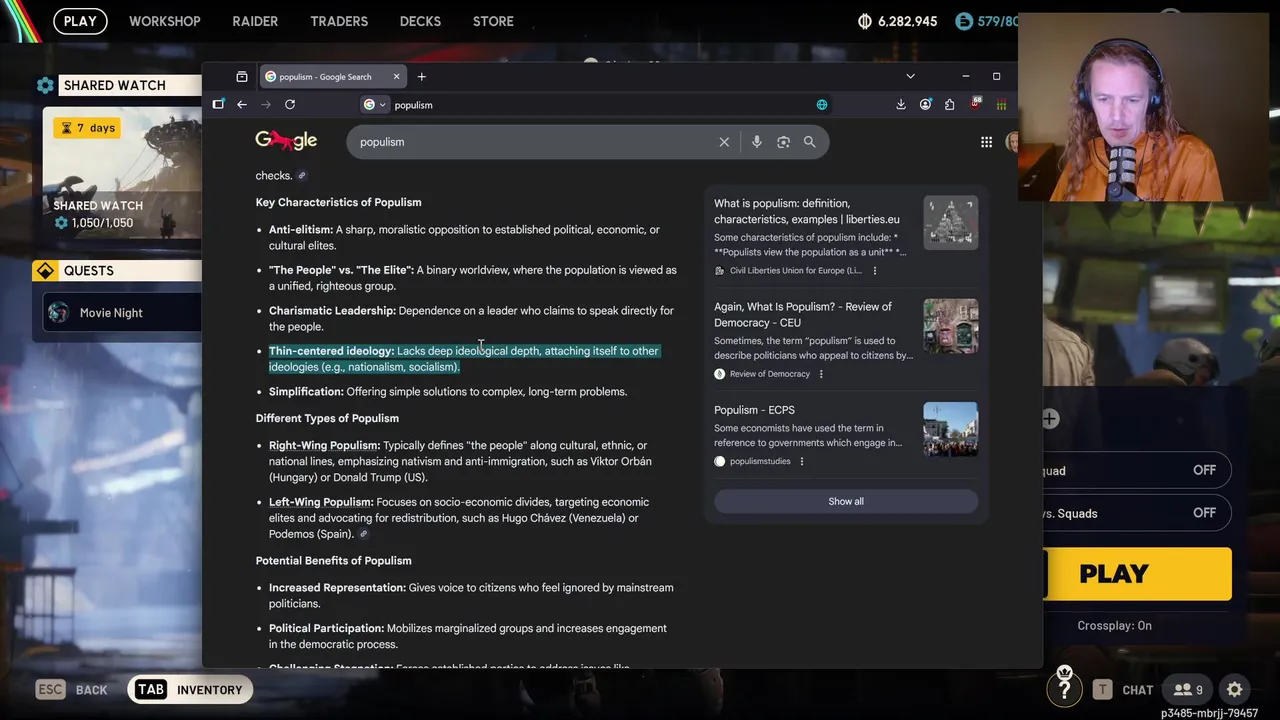Click the browser back arrow
Viewport: 1280px width, 720px height.
242,104
